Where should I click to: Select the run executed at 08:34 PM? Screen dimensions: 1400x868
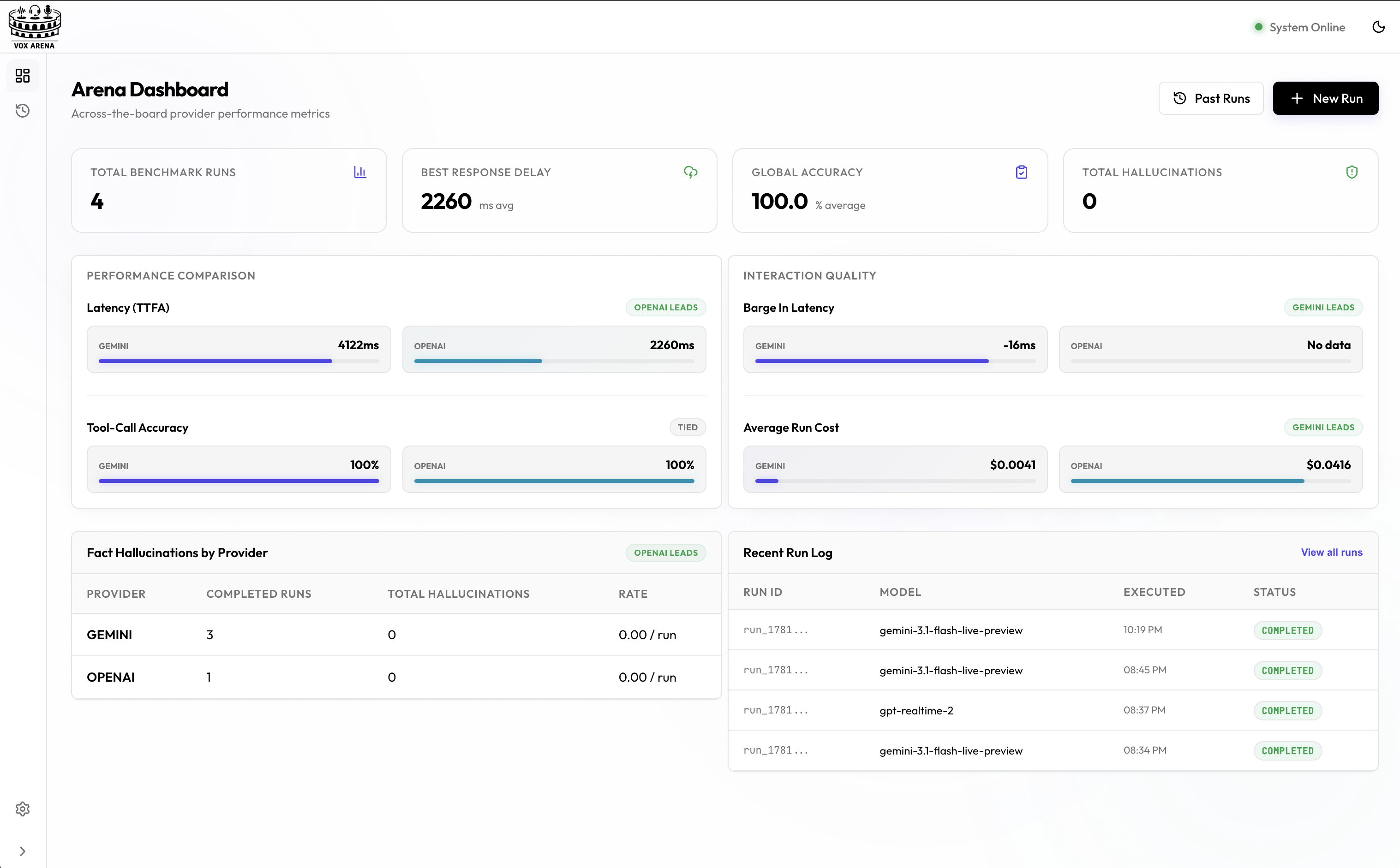coord(1053,750)
